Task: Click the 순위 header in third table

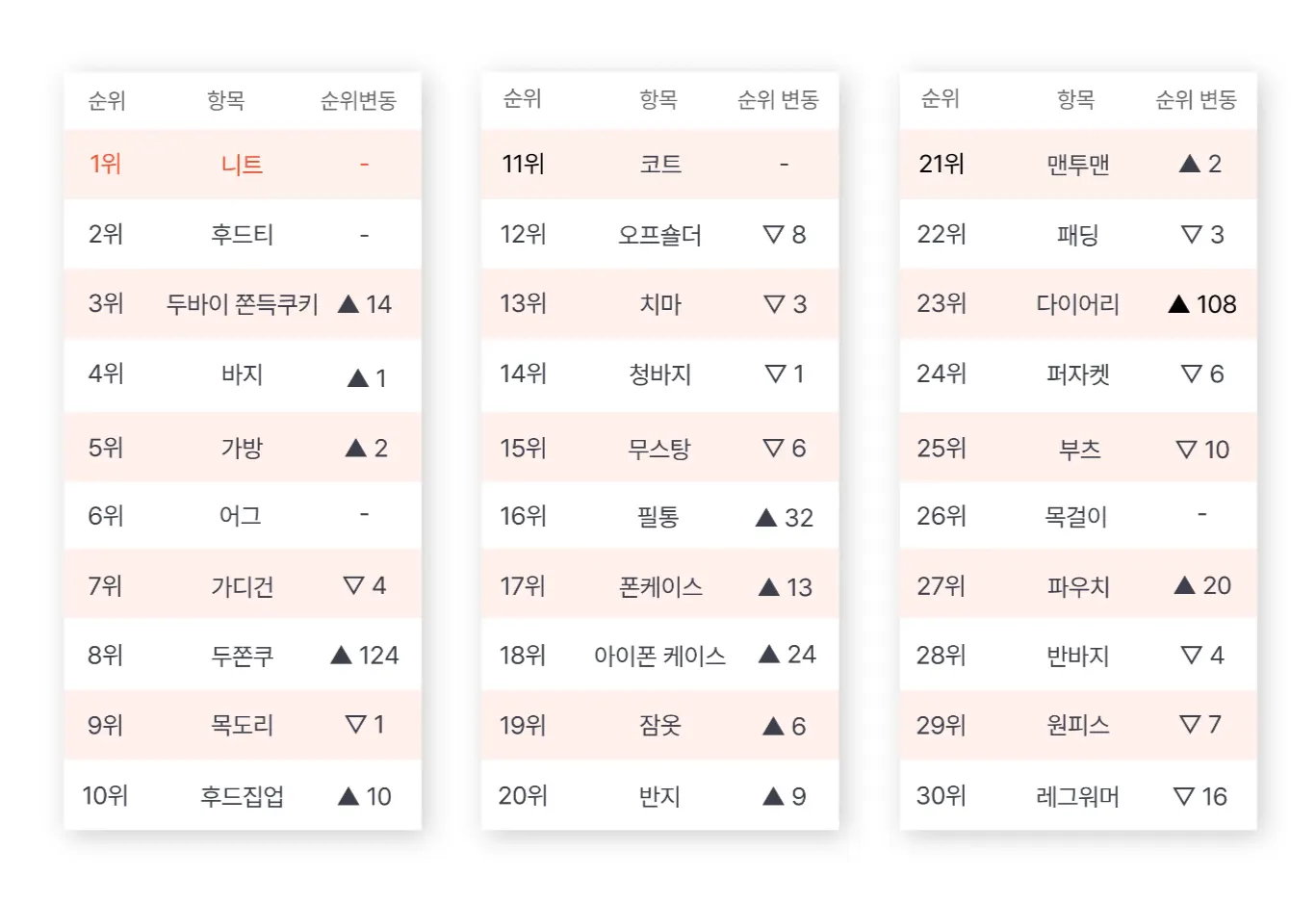Action: pyautogui.click(x=940, y=98)
